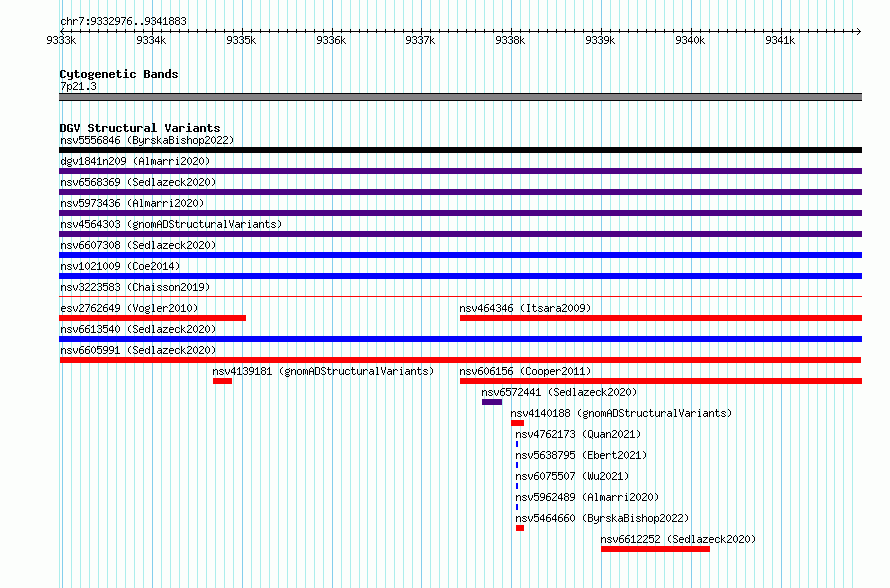890x588 pixels.
Task: Click the red bar under nsv6605991
Action: [460, 360]
